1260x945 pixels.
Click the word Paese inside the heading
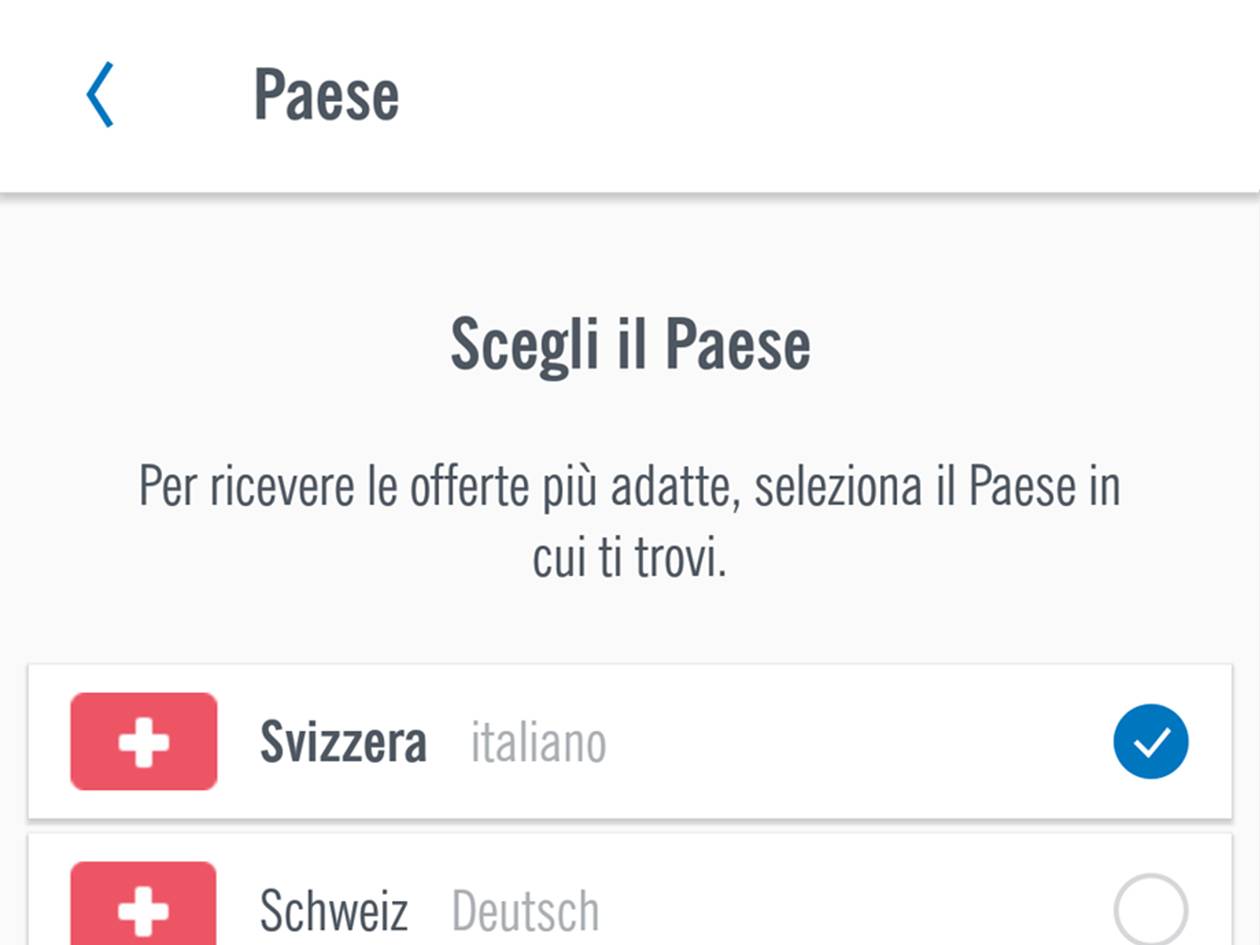pos(738,345)
